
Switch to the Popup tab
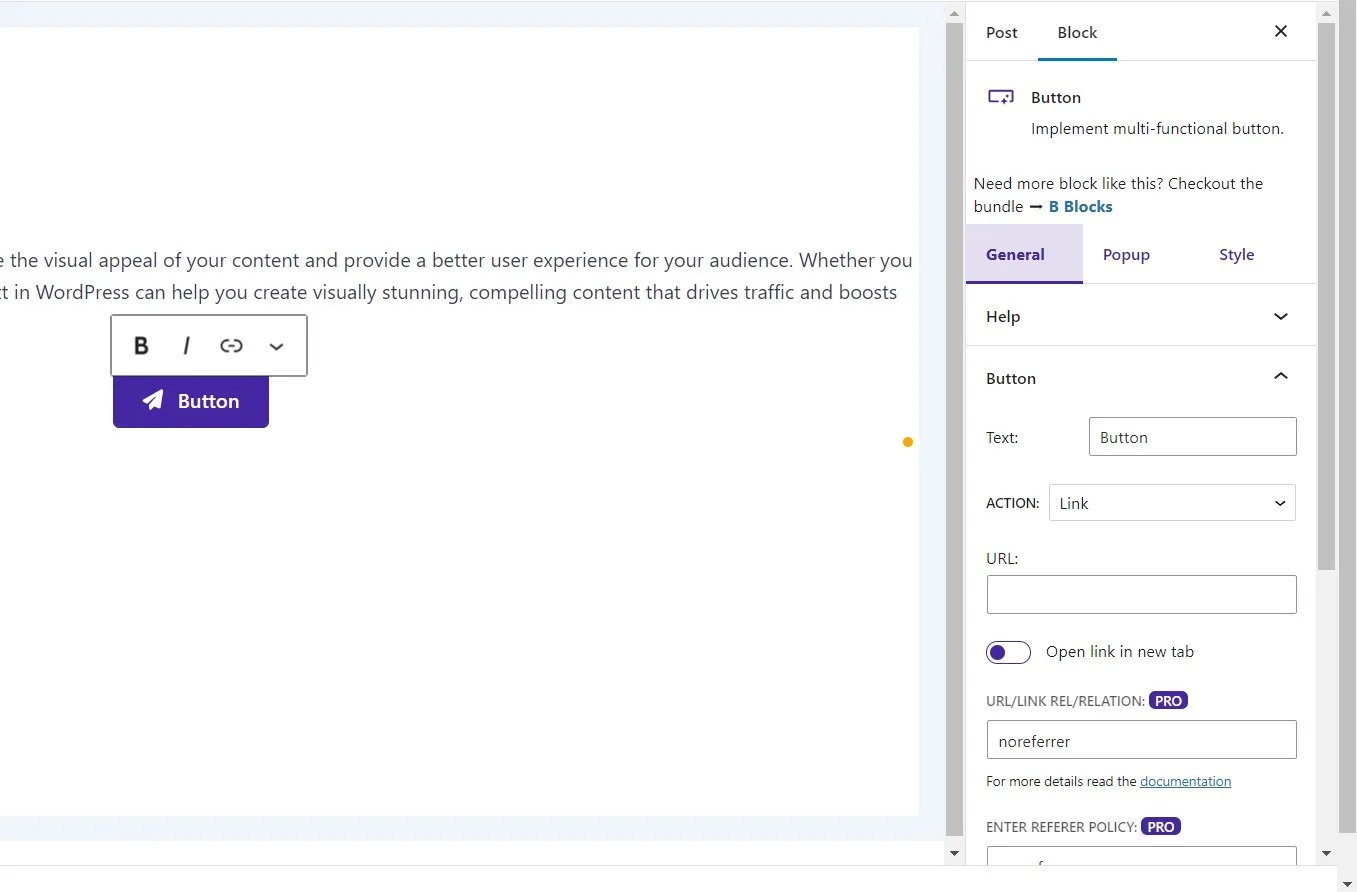tap(1126, 254)
